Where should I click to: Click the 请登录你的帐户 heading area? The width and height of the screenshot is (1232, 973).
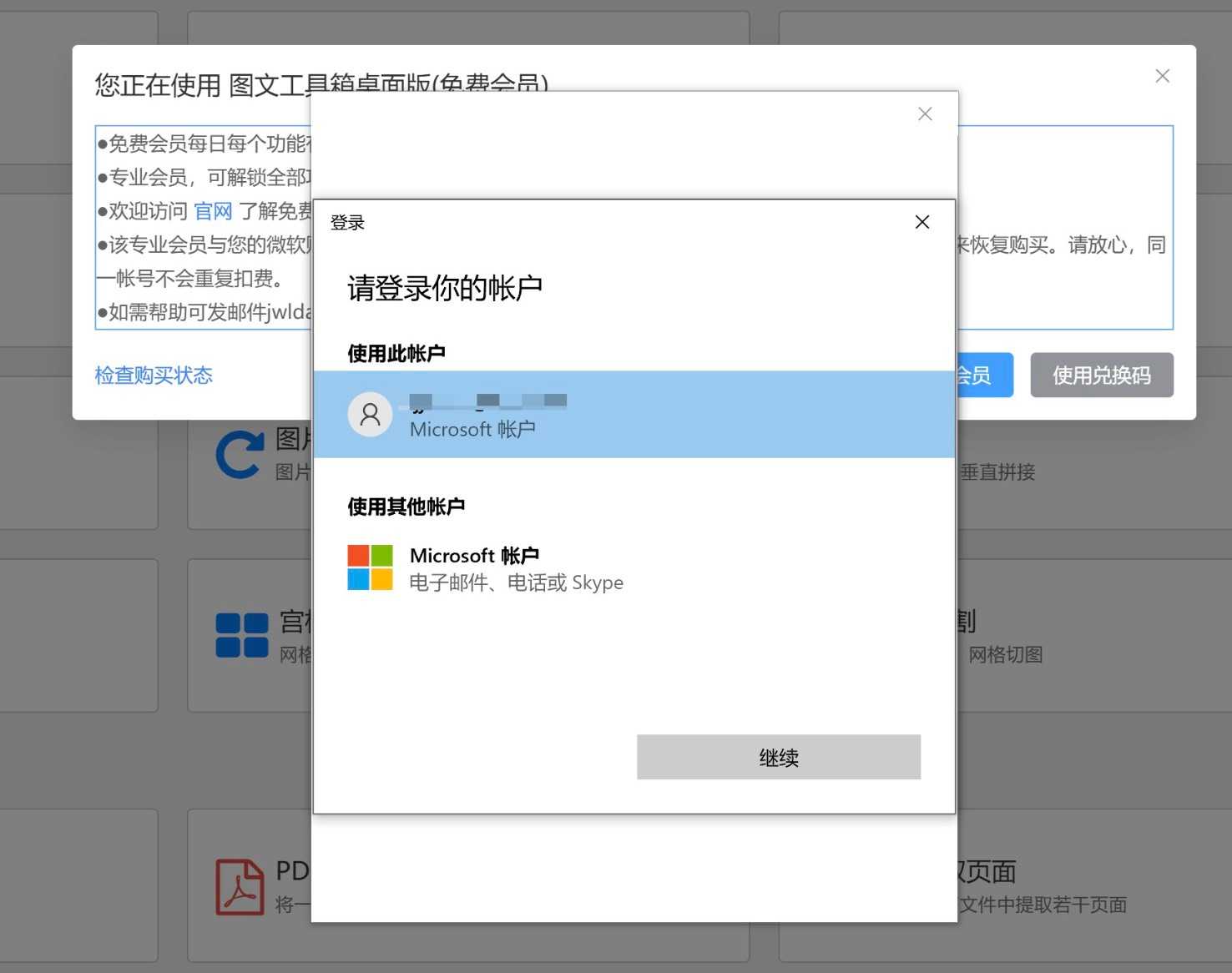pos(444,287)
